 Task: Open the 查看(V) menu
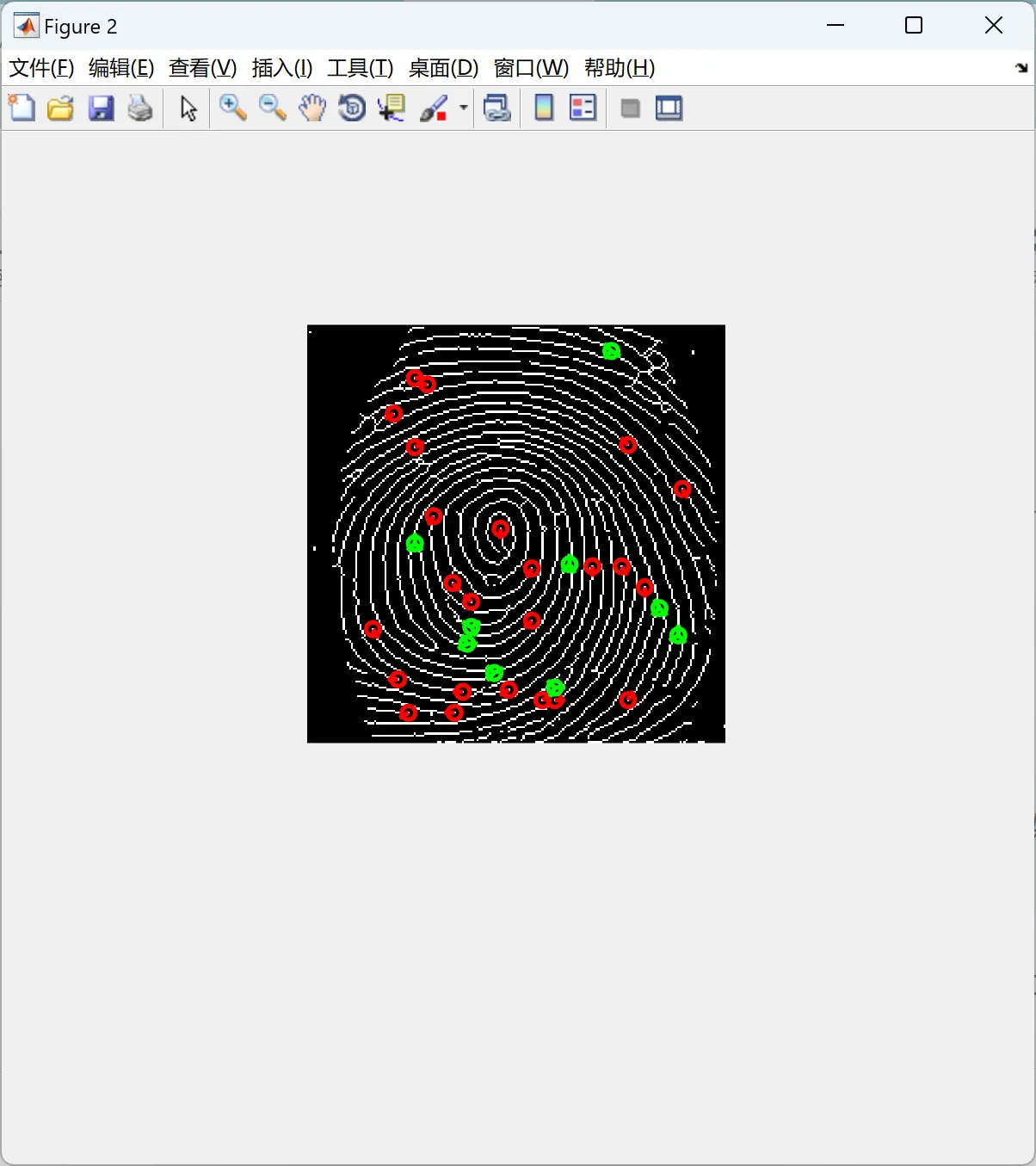(x=203, y=68)
